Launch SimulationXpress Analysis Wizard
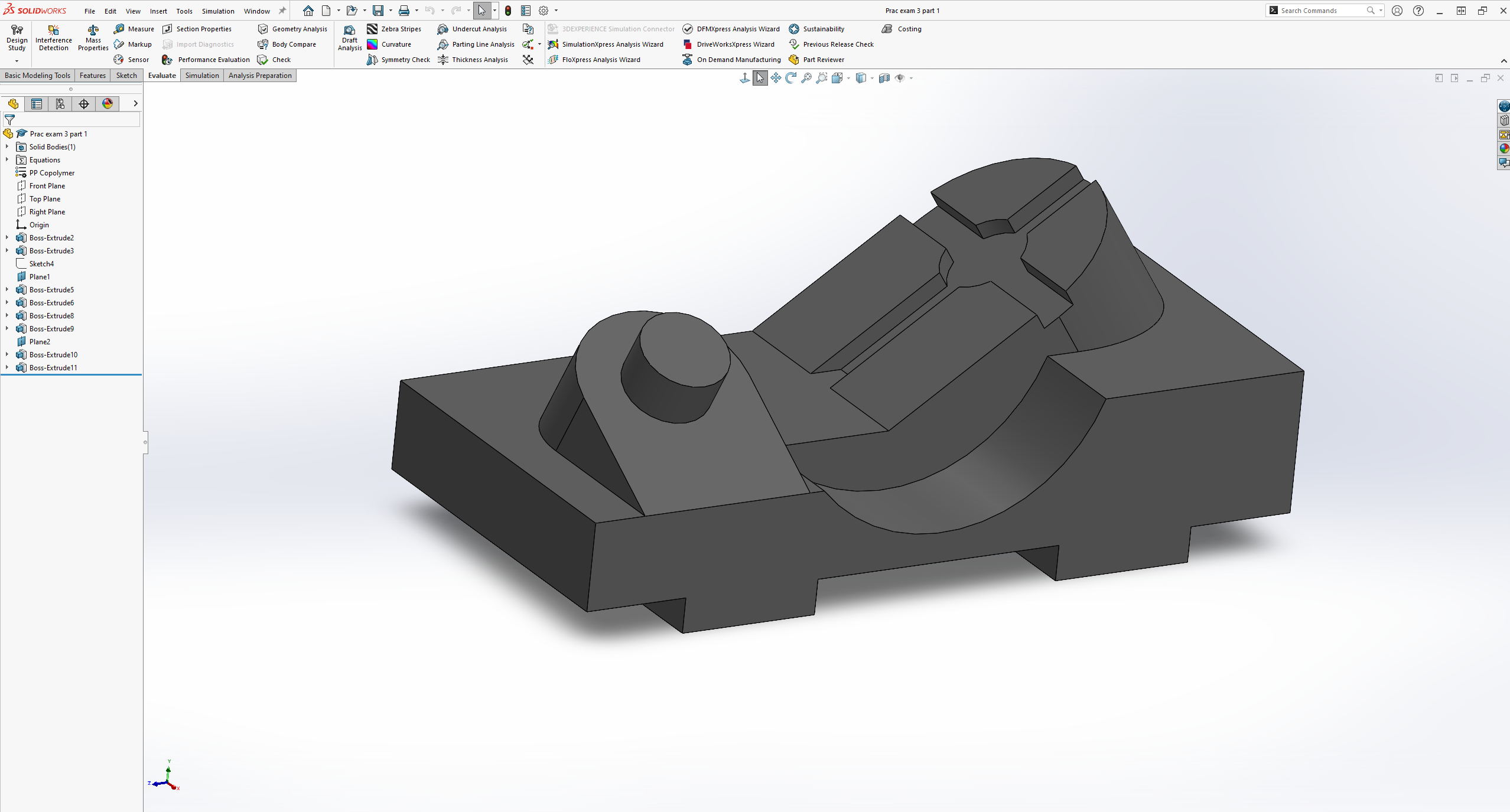Screen dimensions: 1510x812 (x=606, y=44)
